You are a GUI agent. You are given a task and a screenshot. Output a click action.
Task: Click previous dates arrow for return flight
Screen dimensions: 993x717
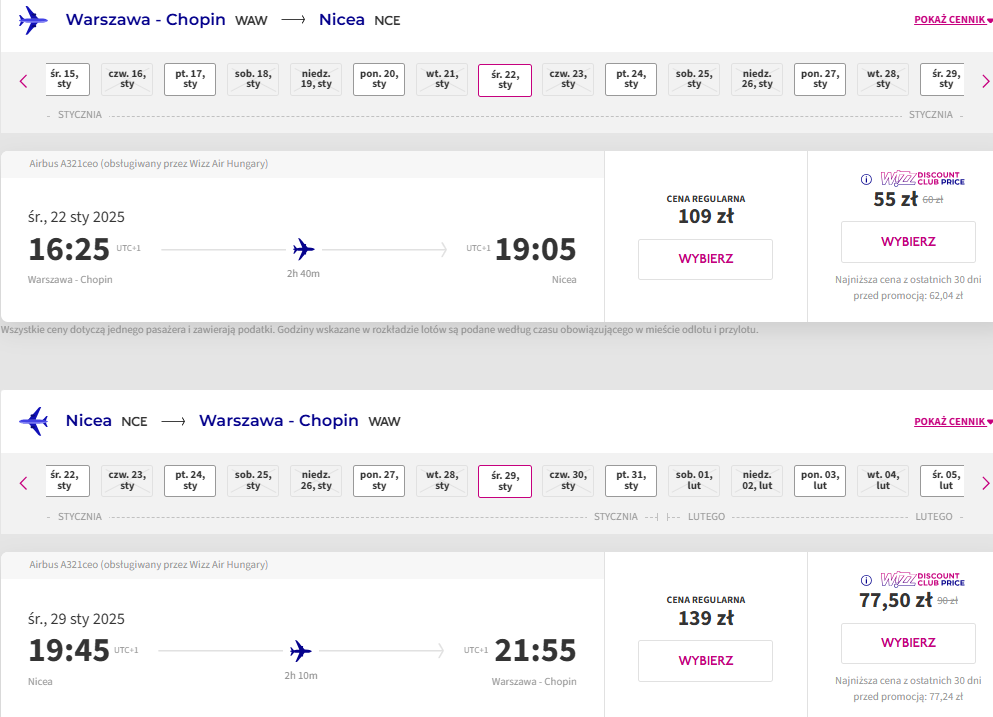coord(23,483)
